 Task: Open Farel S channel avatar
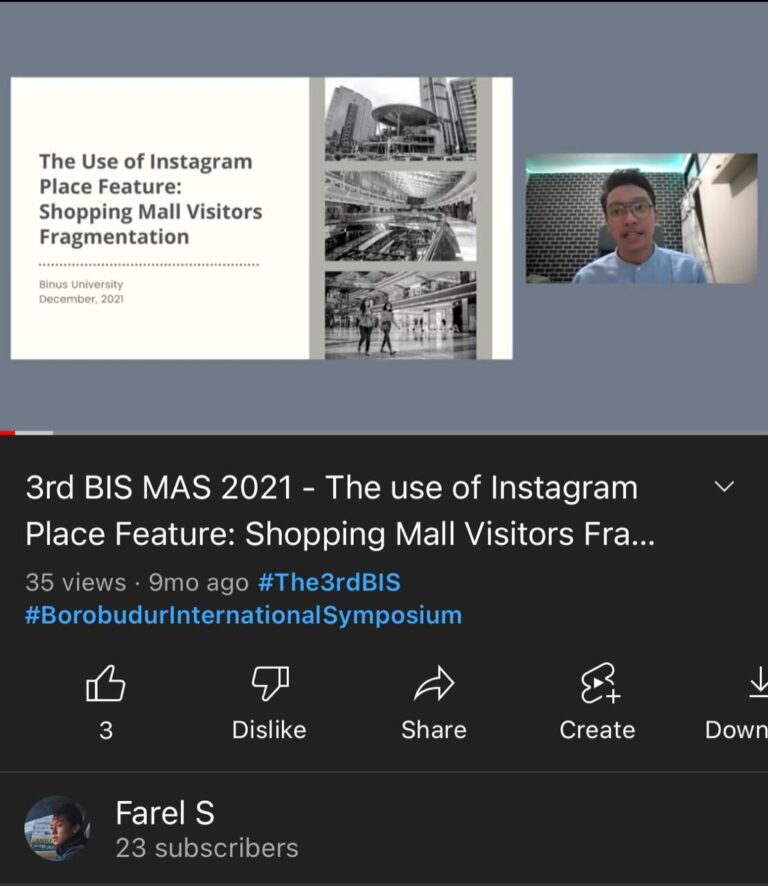click(57, 829)
